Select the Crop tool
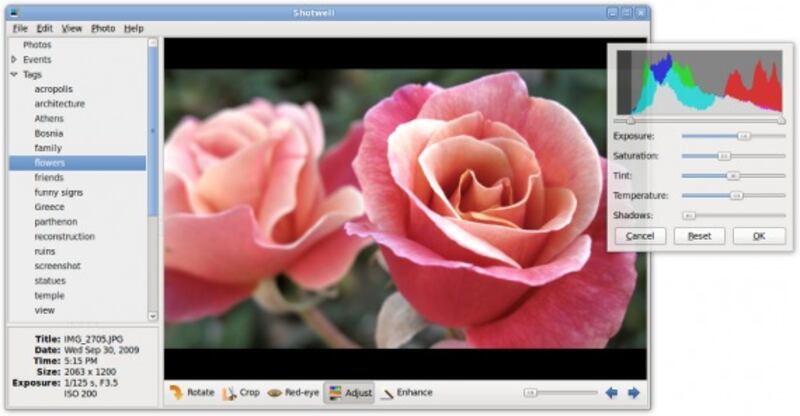The image size is (800, 416). [x=230, y=393]
